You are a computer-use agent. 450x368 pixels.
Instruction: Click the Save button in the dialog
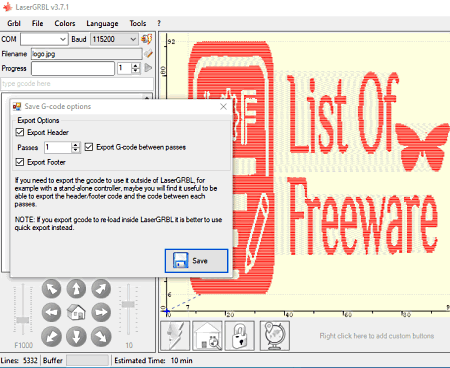coord(197,261)
